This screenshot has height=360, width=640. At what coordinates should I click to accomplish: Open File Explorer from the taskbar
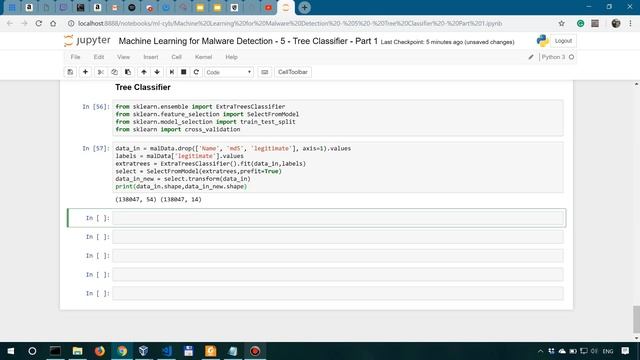point(78,351)
